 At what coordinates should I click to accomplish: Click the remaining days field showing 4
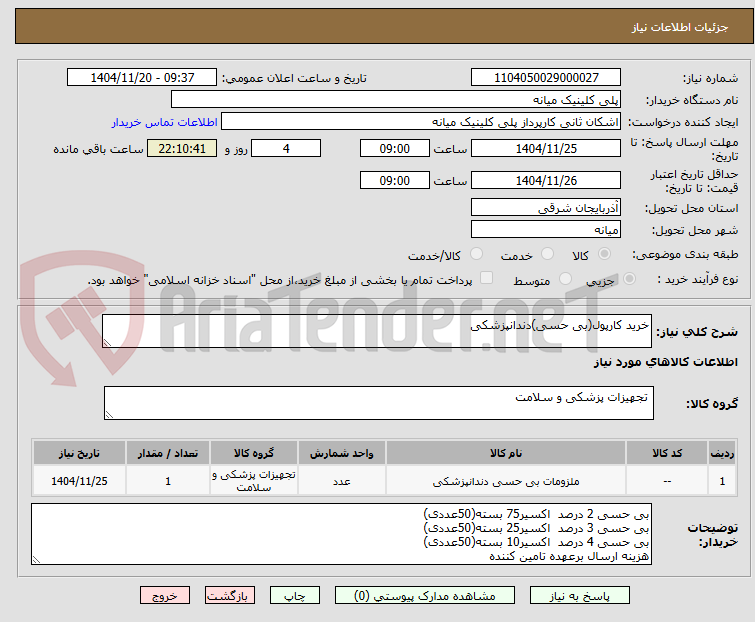[x=286, y=148]
